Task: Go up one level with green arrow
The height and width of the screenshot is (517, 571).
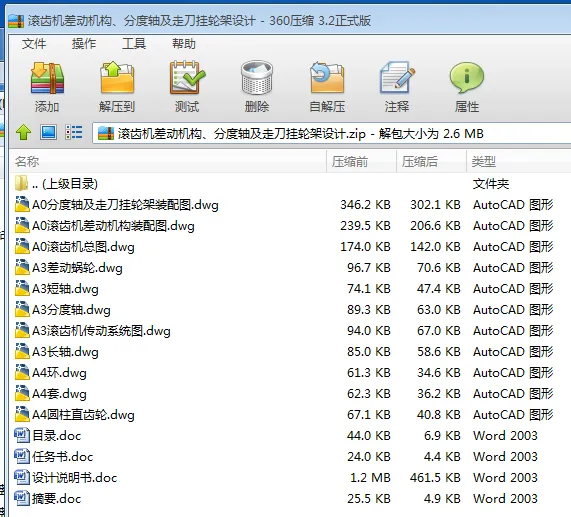Action: coord(24,132)
